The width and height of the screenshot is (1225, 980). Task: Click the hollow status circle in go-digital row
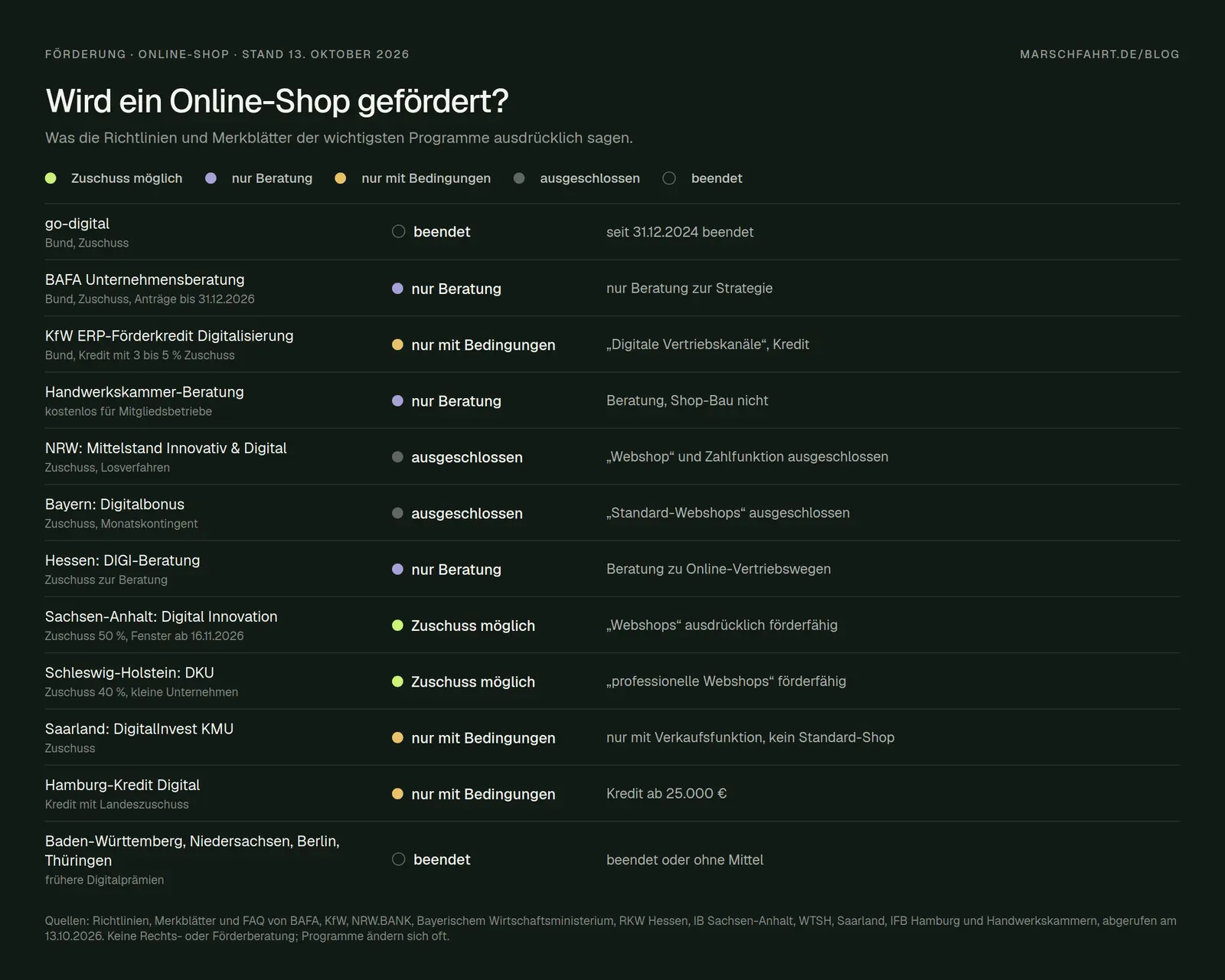[398, 231]
